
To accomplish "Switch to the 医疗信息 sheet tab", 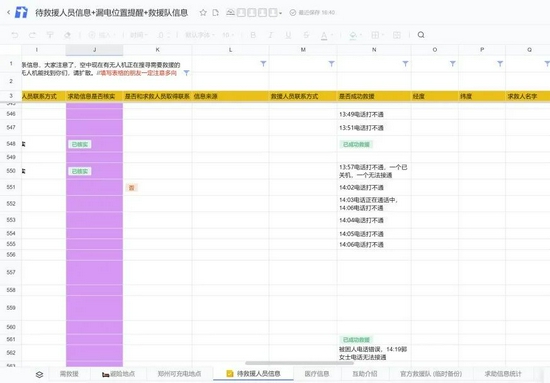I will 317,374.
